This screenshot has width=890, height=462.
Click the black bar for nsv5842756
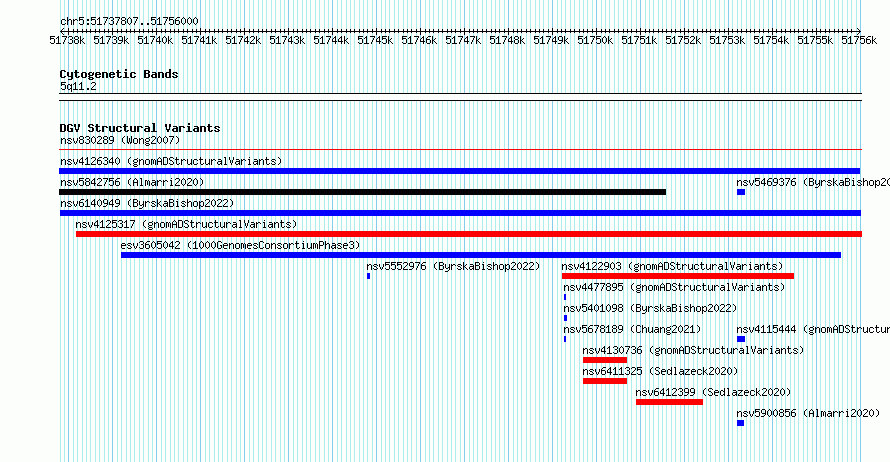[363, 192]
